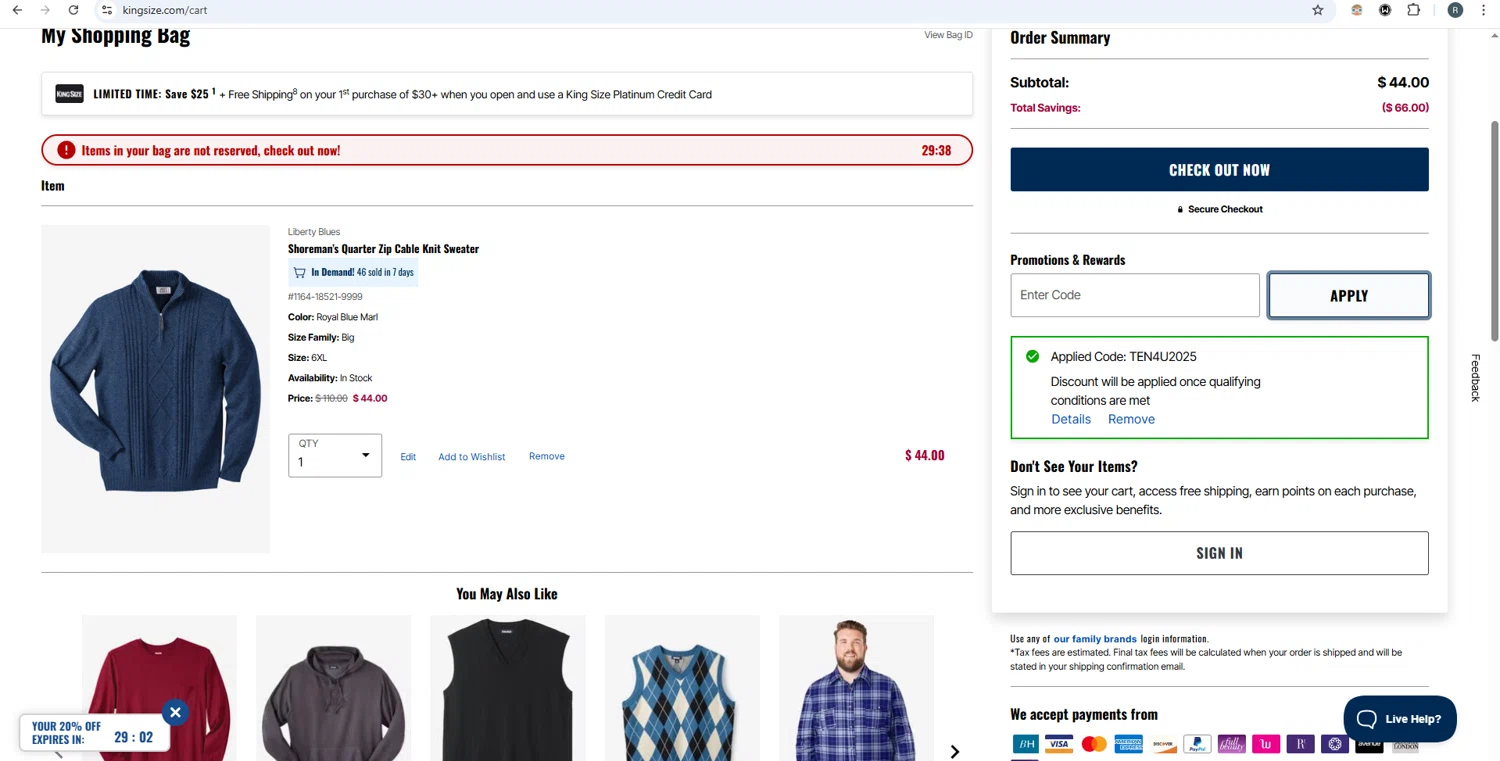Close the 20% off expiry popup
This screenshot has width=1500, height=761.
pos(175,712)
